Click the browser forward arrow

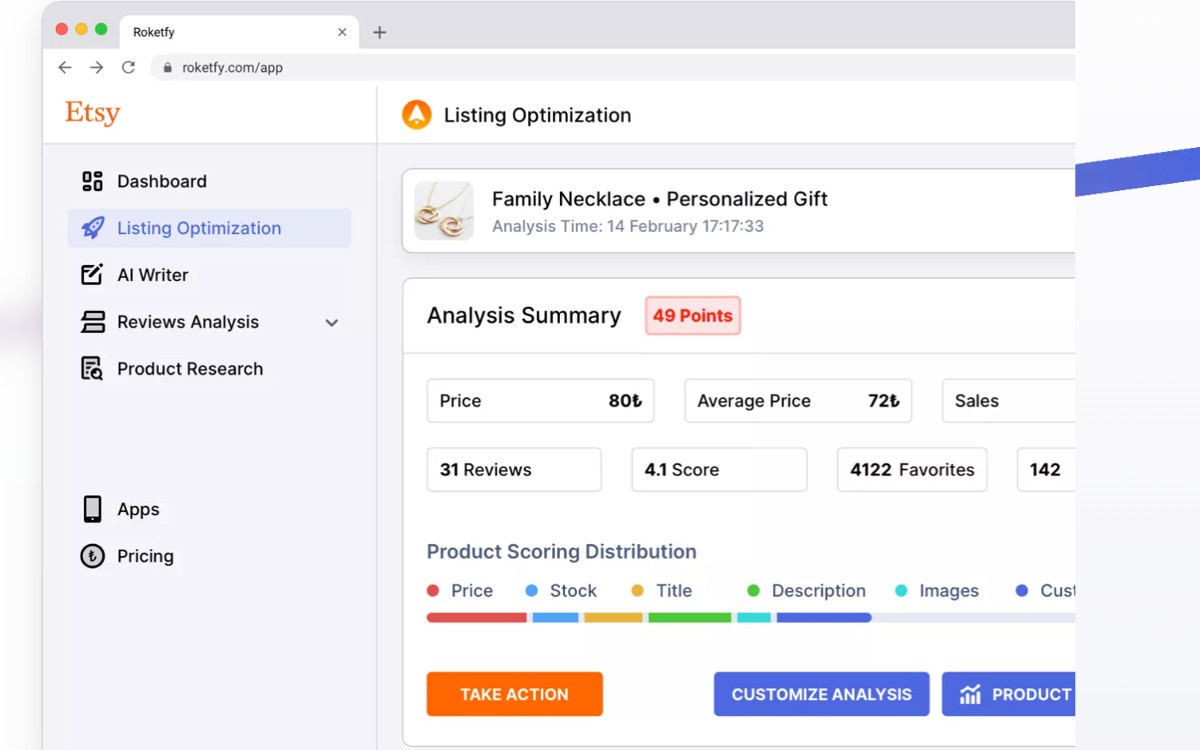(x=96, y=68)
